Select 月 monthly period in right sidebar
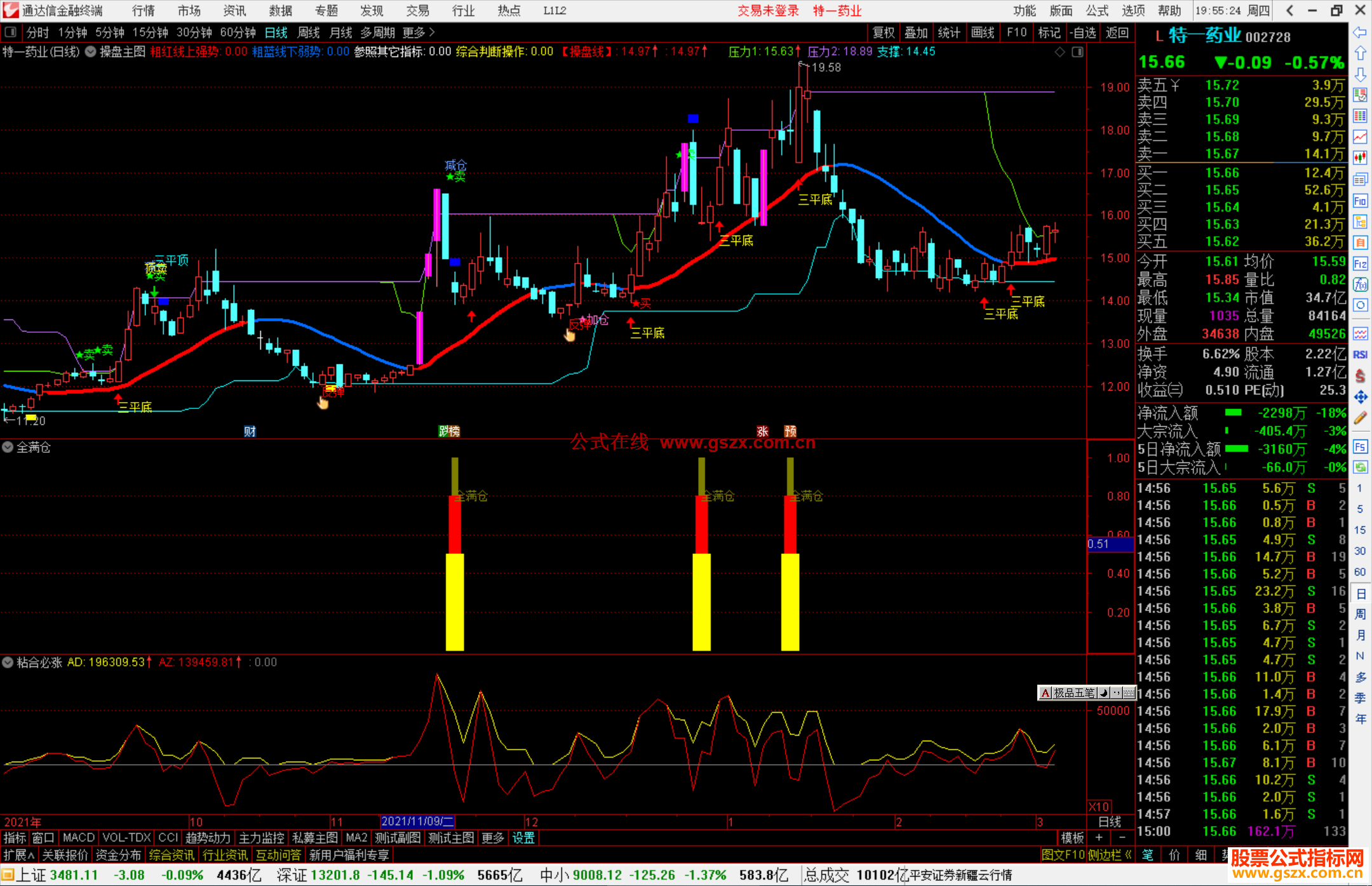1372x886 pixels. pyautogui.click(x=1360, y=635)
